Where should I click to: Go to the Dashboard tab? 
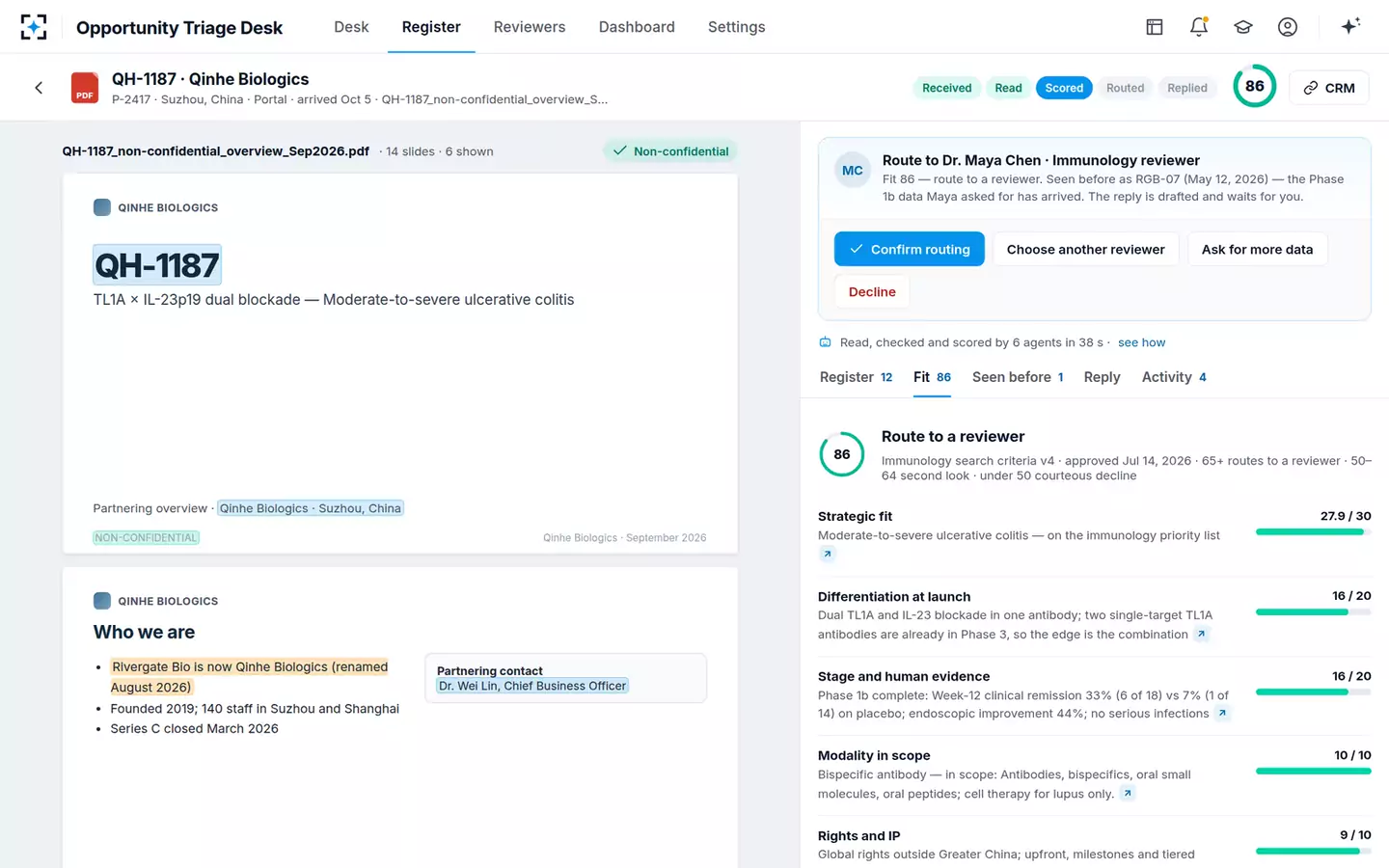[637, 27]
